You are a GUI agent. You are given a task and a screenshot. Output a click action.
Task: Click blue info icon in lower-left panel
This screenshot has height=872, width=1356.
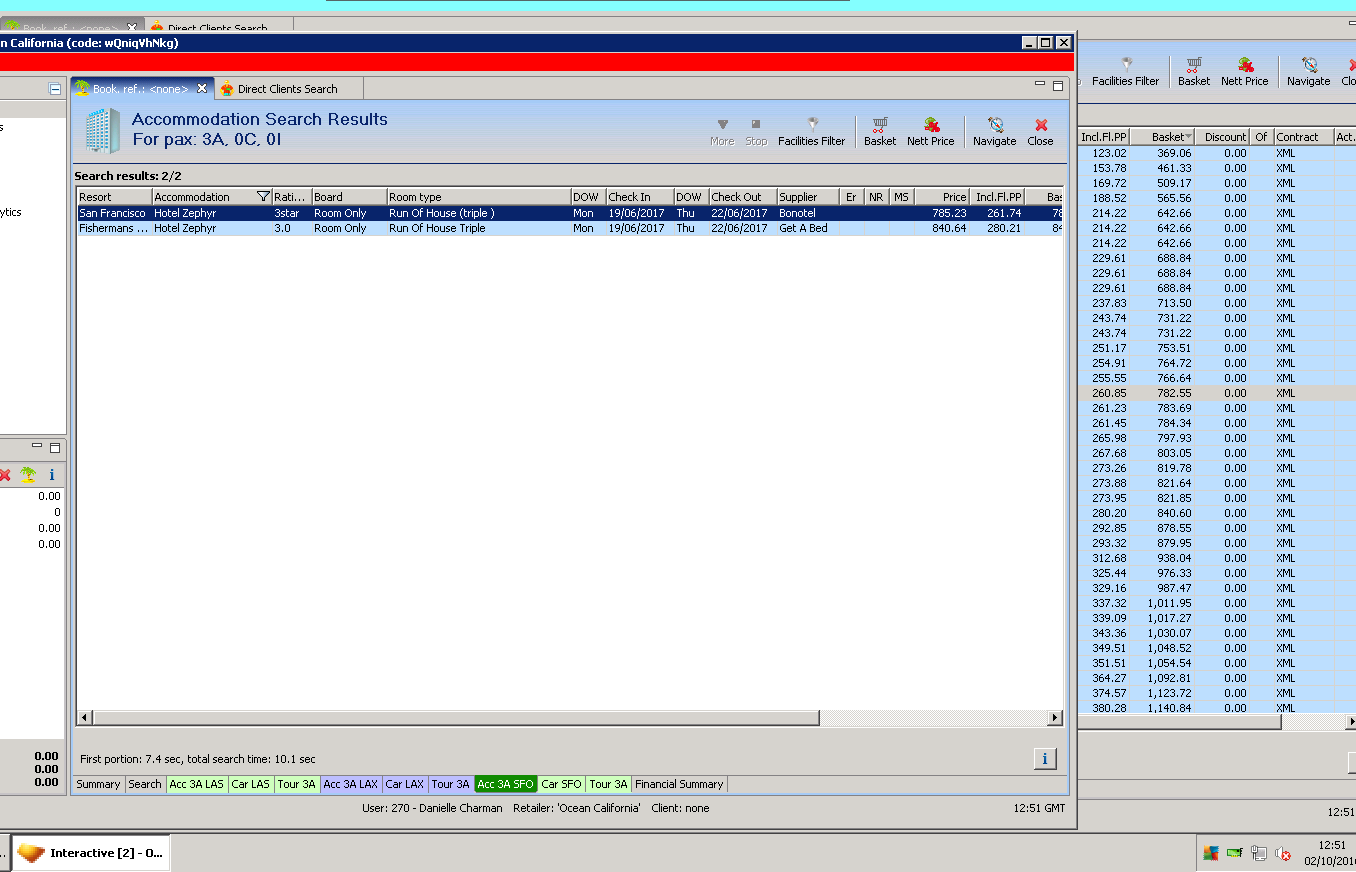pos(52,474)
